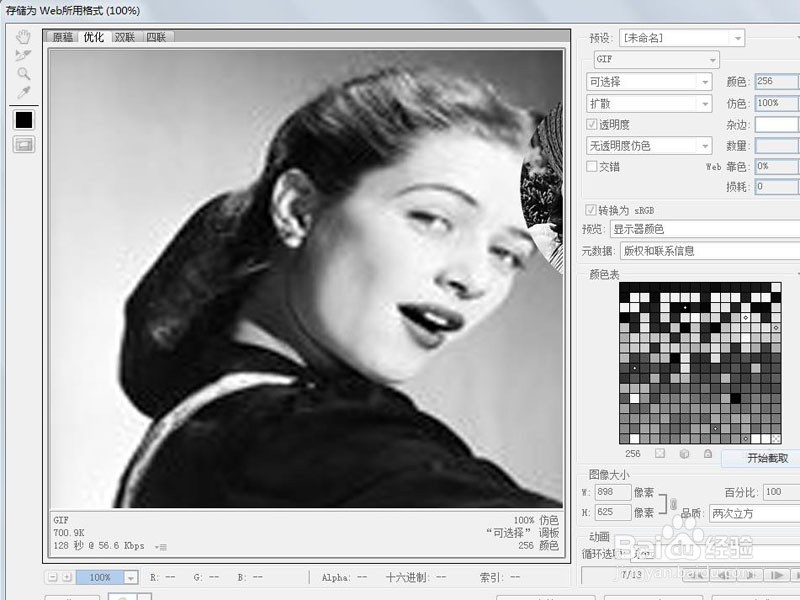The width and height of the screenshot is (800, 600).
Task: Click the lock selected color icon
Action: [708, 453]
